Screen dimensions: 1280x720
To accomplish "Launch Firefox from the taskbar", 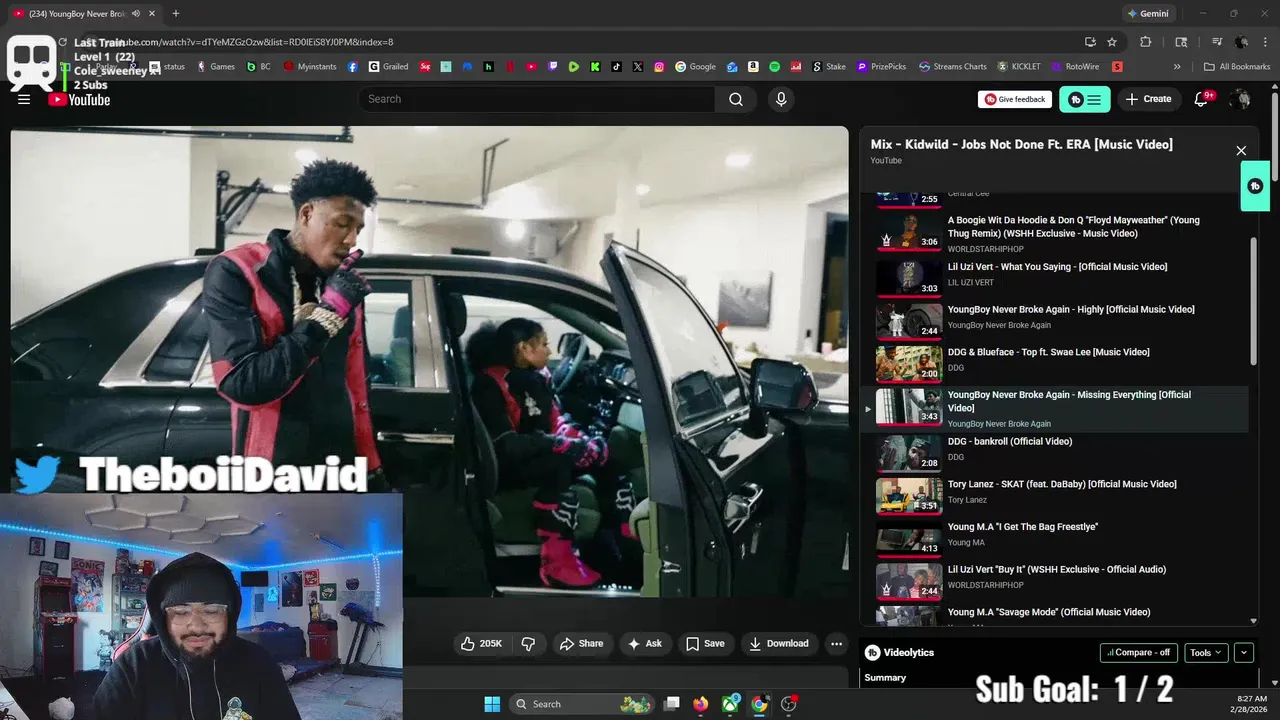I will click(x=701, y=704).
